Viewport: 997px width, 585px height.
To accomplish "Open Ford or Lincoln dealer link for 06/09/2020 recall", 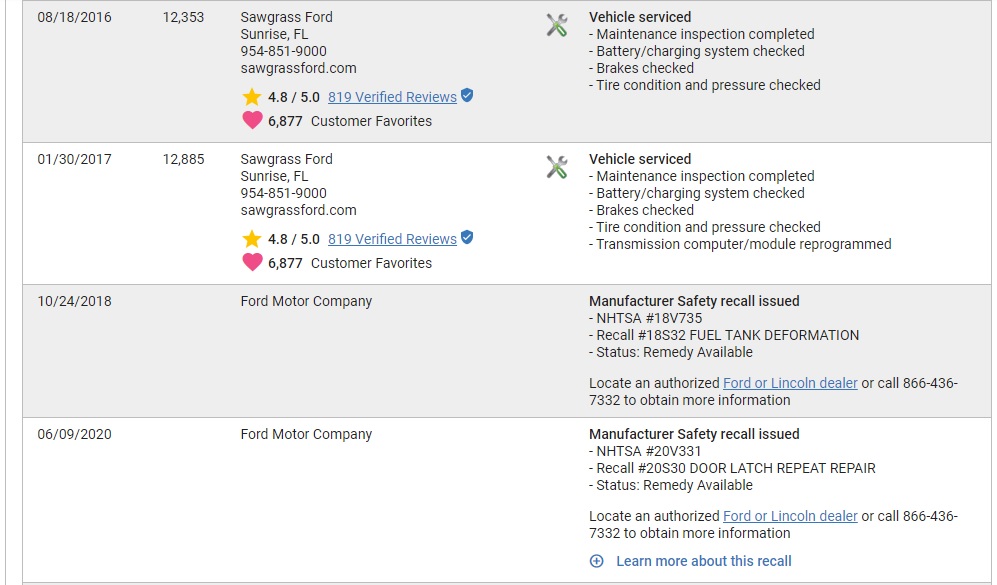I will click(x=790, y=516).
